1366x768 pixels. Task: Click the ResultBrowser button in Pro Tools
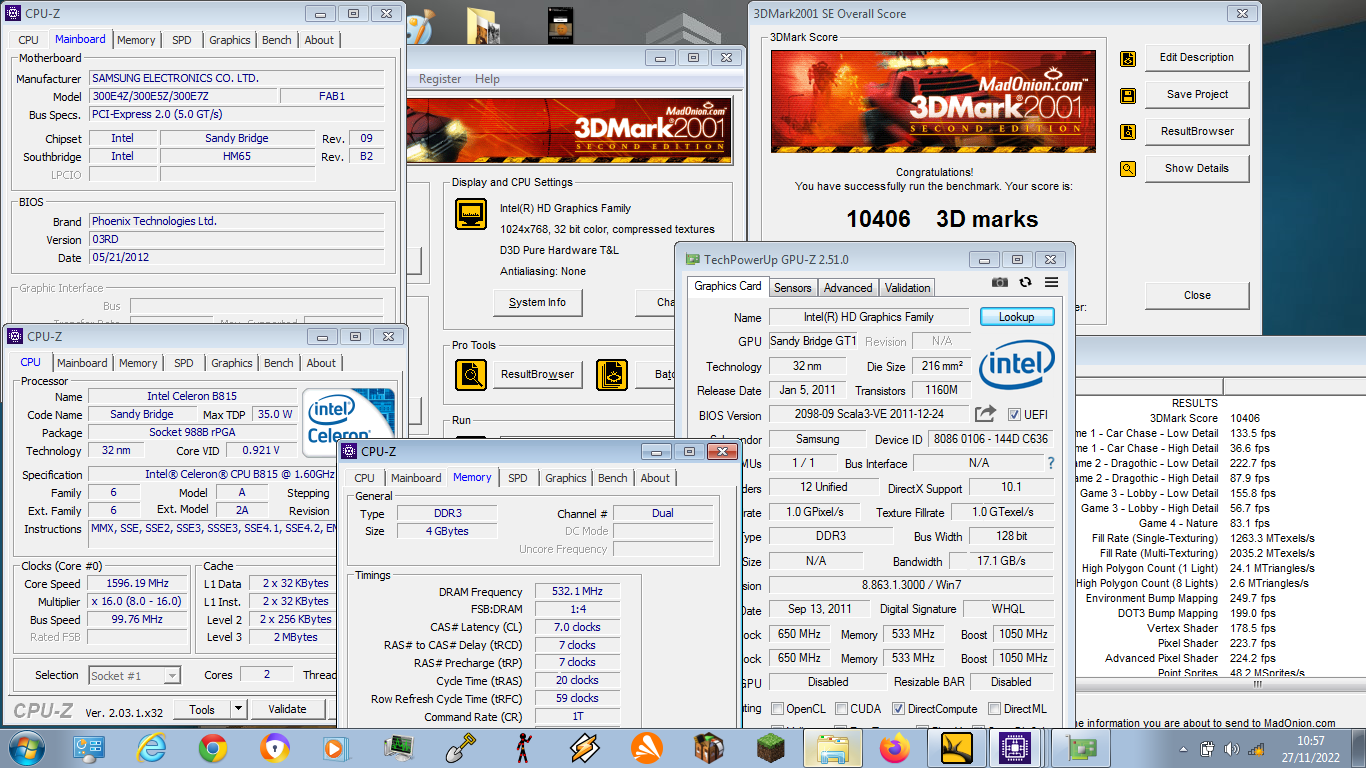tap(538, 375)
